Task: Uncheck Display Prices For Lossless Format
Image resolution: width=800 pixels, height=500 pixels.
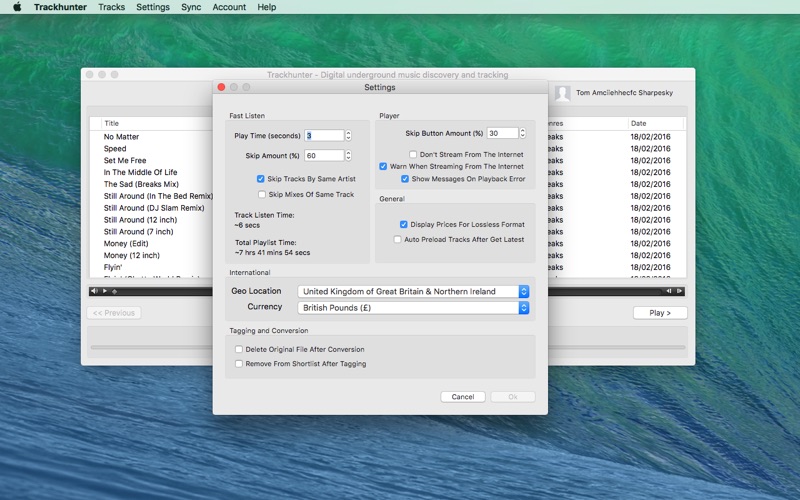Action: click(x=404, y=224)
